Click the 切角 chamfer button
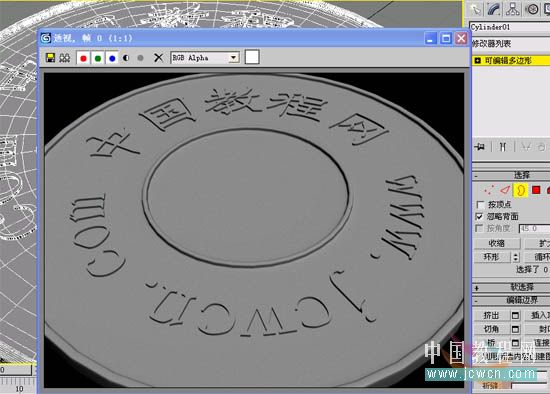Image resolution: width=550 pixels, height=394 pixels. 491,329
